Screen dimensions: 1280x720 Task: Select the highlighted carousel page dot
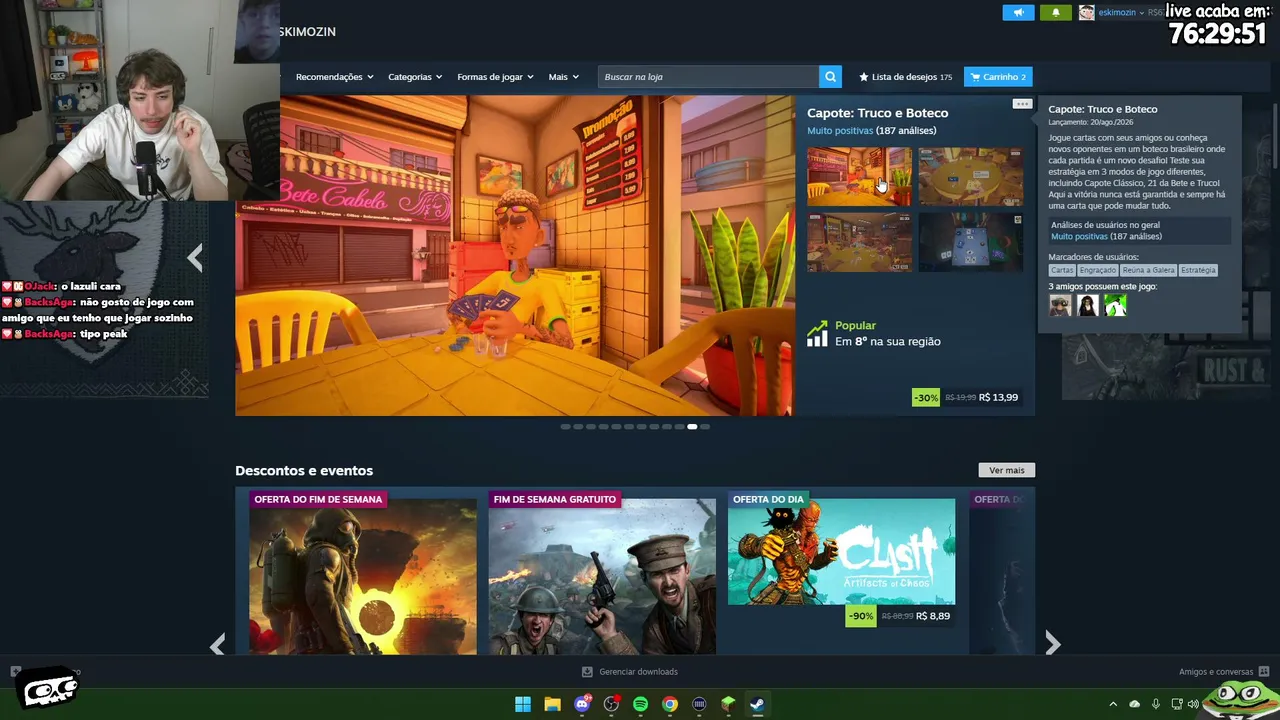pyautogui.click(x=692, y=427)
